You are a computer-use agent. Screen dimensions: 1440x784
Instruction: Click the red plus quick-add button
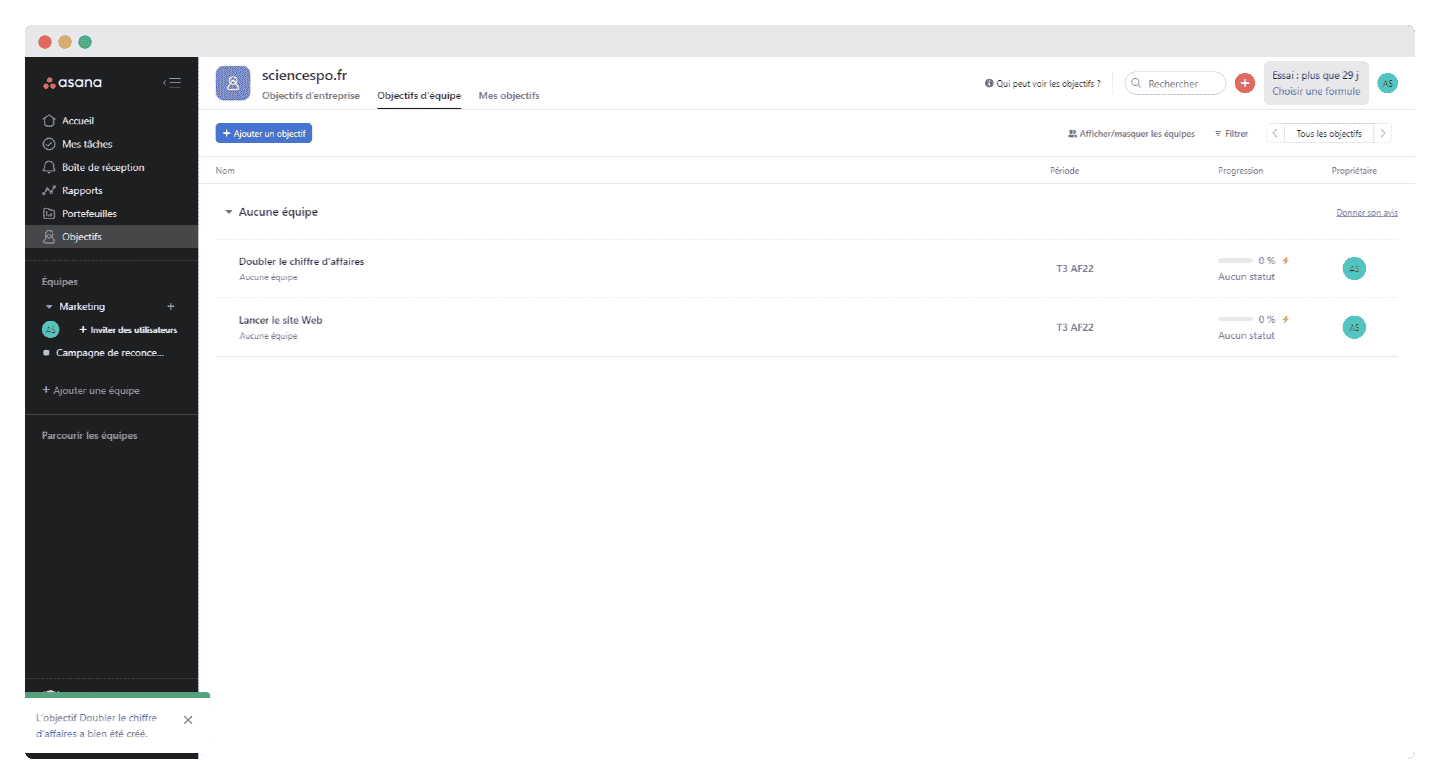point(1245,83)
